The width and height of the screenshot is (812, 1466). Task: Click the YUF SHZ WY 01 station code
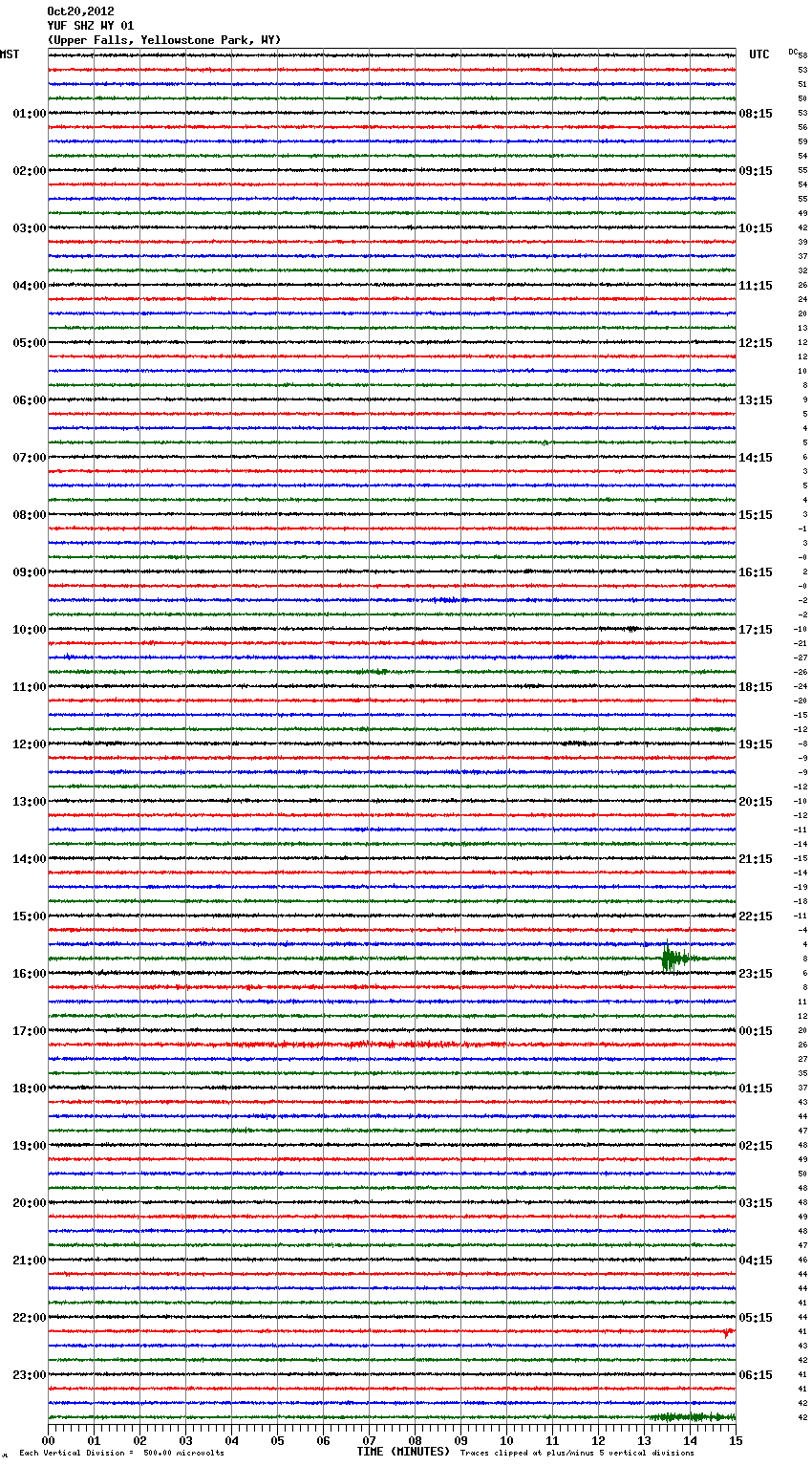point(90,26)
